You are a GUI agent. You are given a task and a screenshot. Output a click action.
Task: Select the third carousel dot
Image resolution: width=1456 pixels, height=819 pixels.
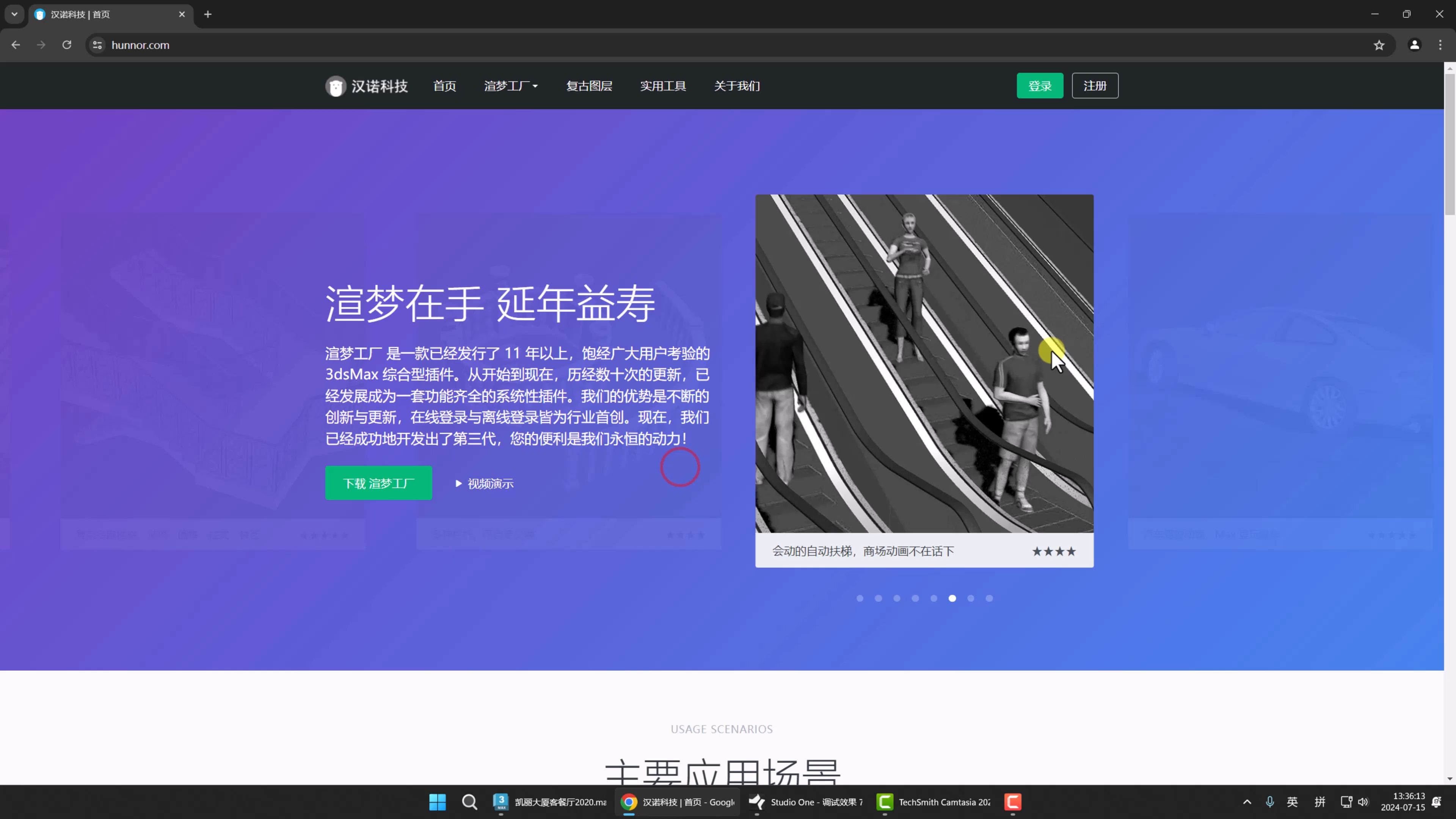pyautogui.click(x=896, y=599)
